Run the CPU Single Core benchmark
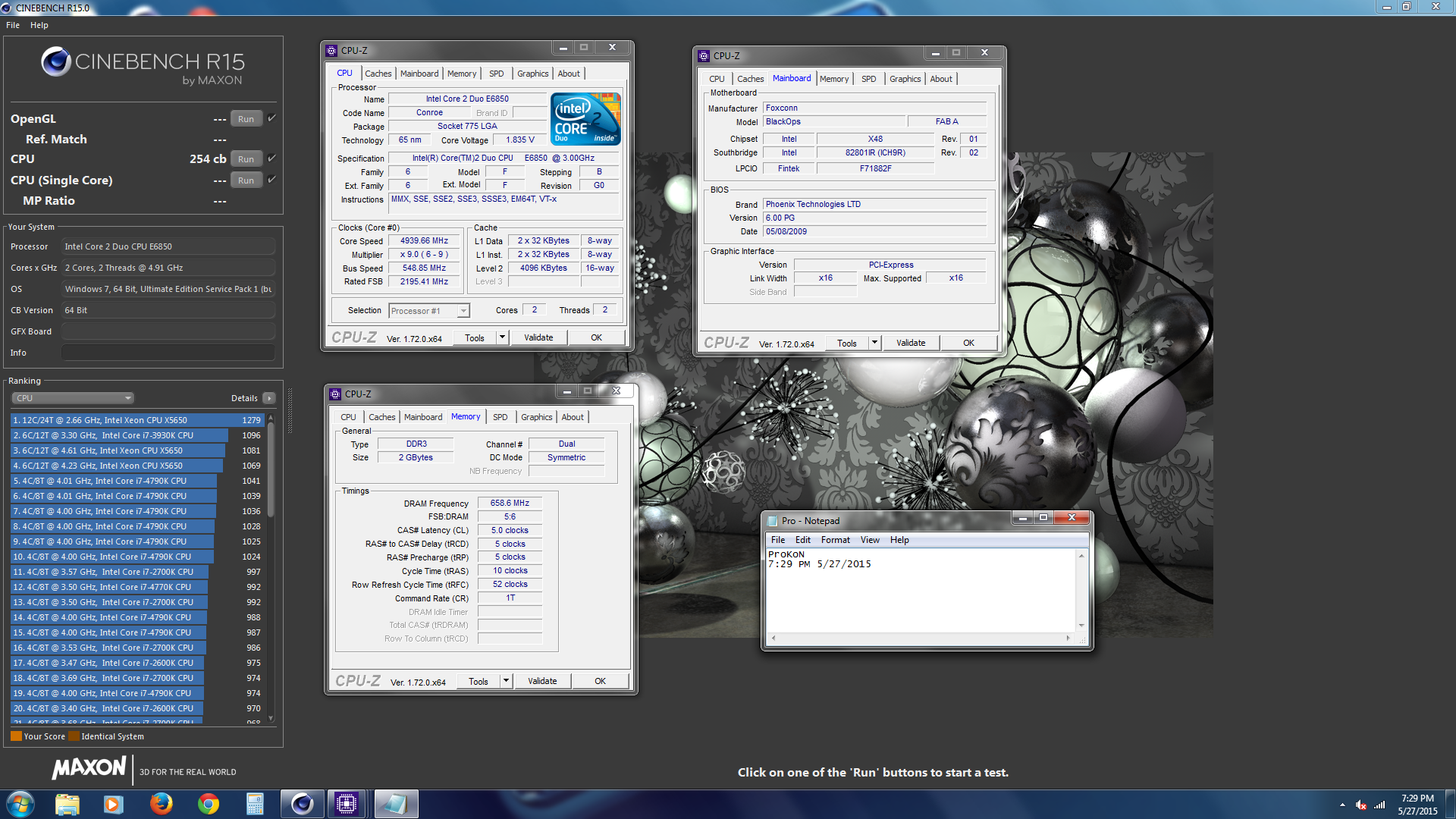Viewport: 1456px width, 819px height. click(246, 180)
